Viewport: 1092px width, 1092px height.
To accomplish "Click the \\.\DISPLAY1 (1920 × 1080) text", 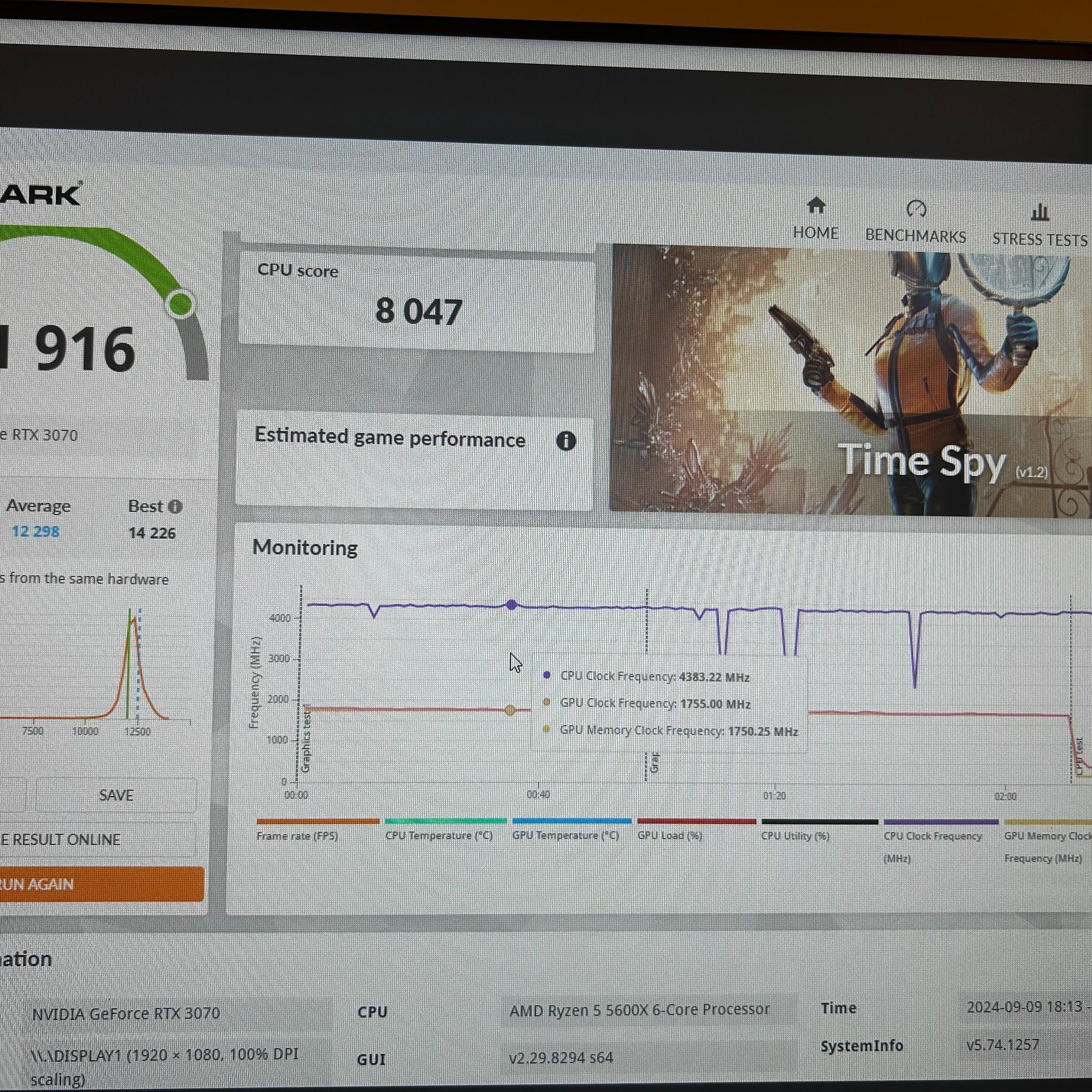I will (164, 1066).
